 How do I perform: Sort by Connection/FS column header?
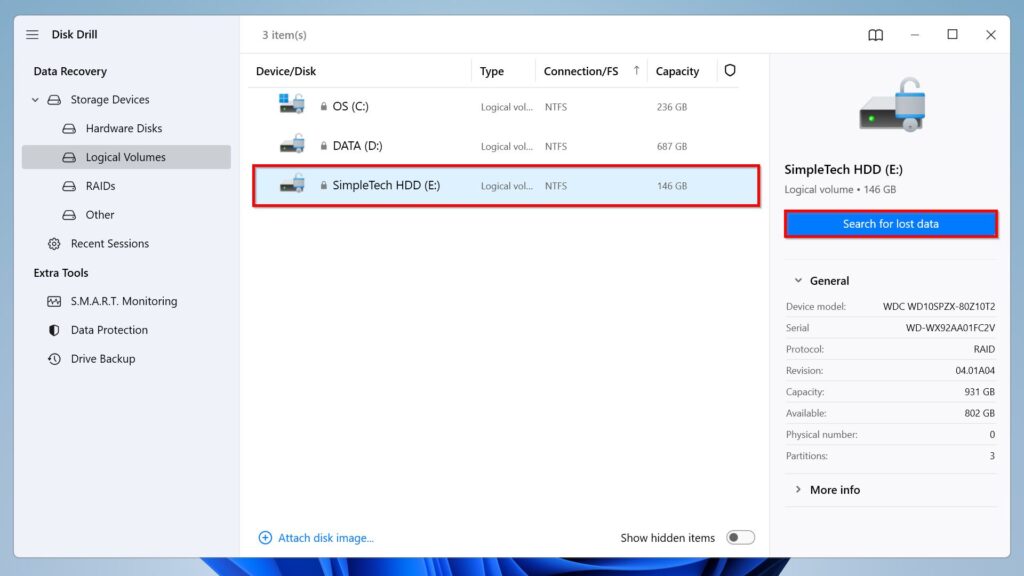[x=580, y=72]
